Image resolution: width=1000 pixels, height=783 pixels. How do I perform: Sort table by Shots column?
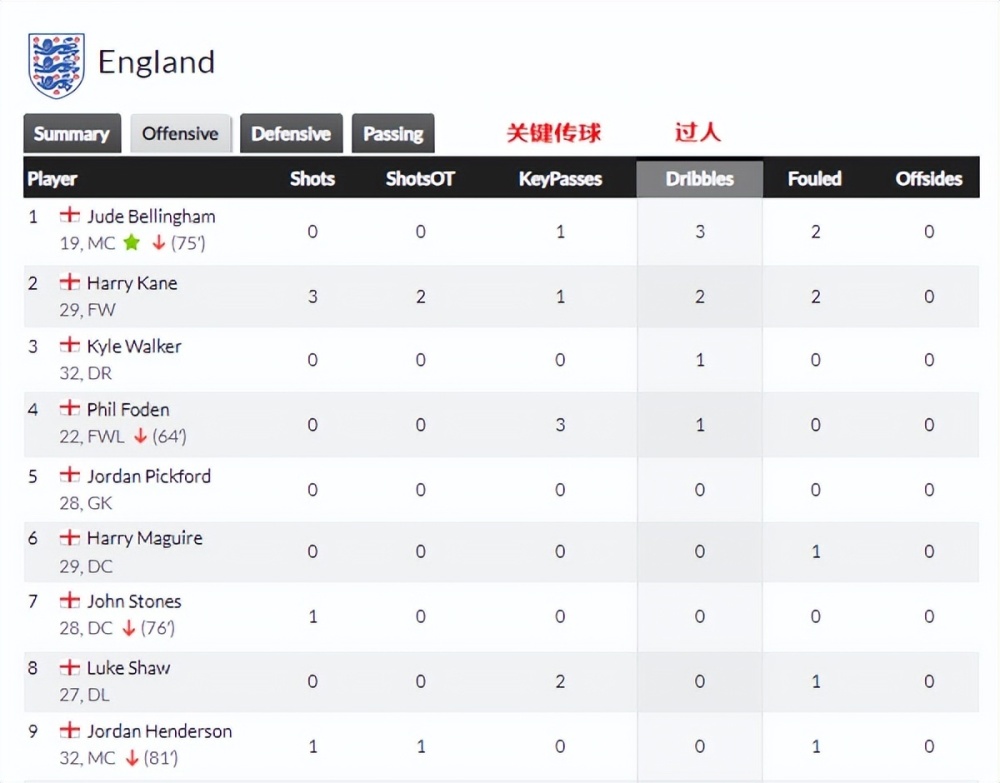(x=312, y=179)
